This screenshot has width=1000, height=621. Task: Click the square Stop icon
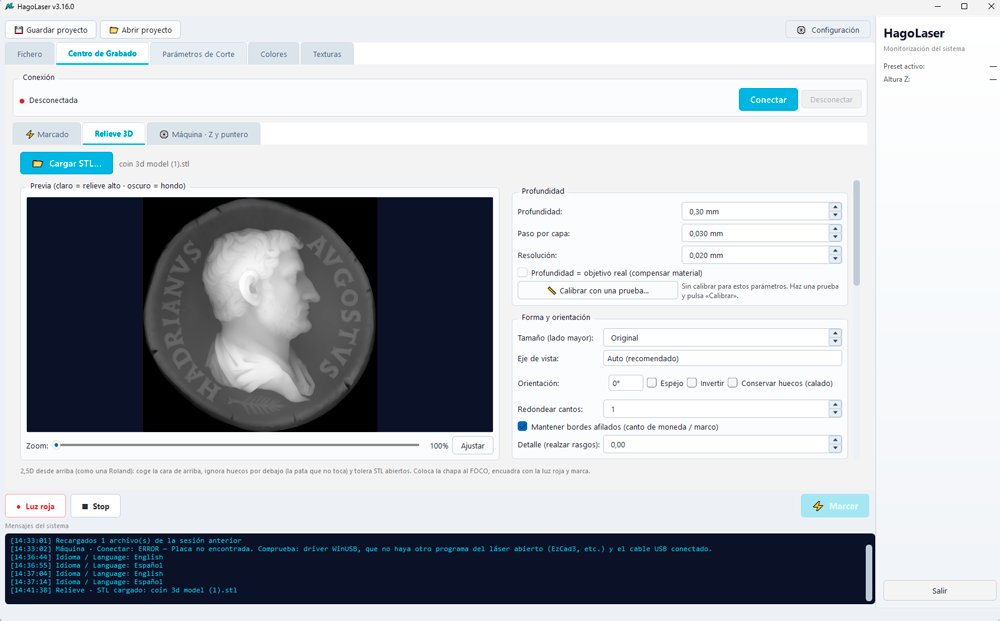[85, 506]
